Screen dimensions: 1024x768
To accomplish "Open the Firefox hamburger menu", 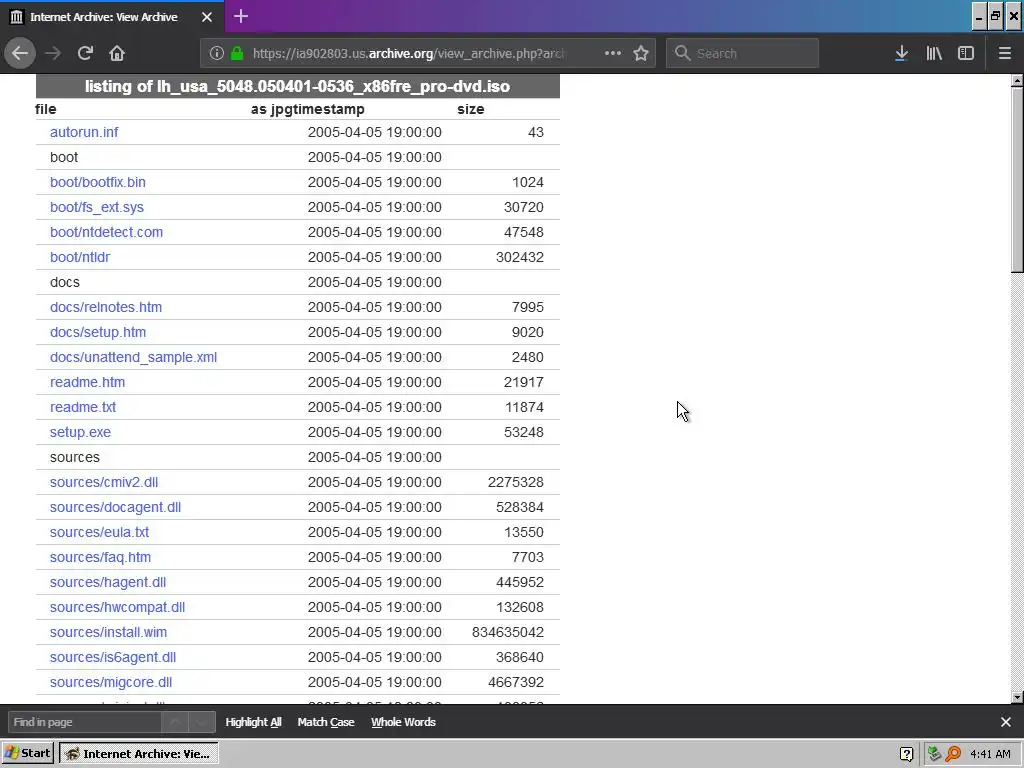I will click(1005, 53).
